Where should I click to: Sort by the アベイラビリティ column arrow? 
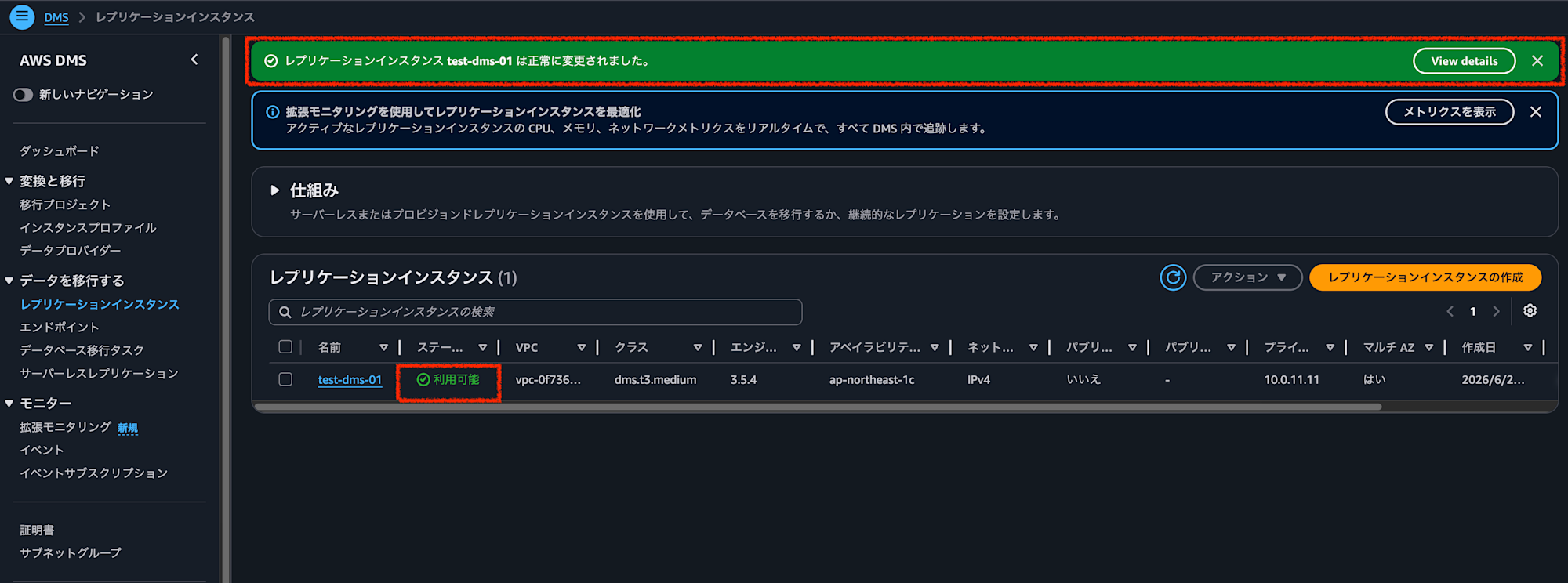click(x=934, y=347)
